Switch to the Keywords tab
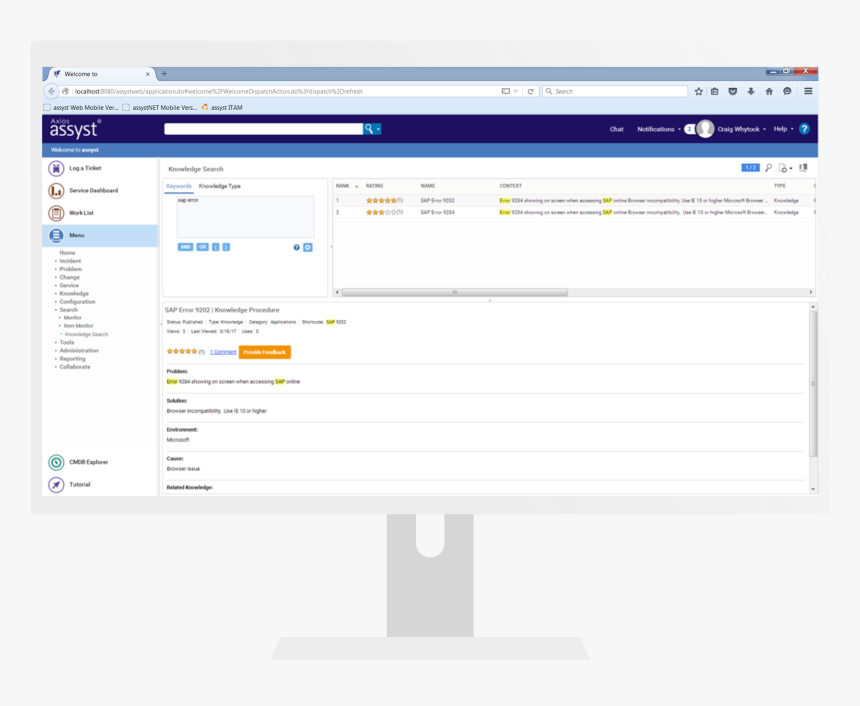The height and width of the screenshot is (706, 860). click(x=179, y=187)
